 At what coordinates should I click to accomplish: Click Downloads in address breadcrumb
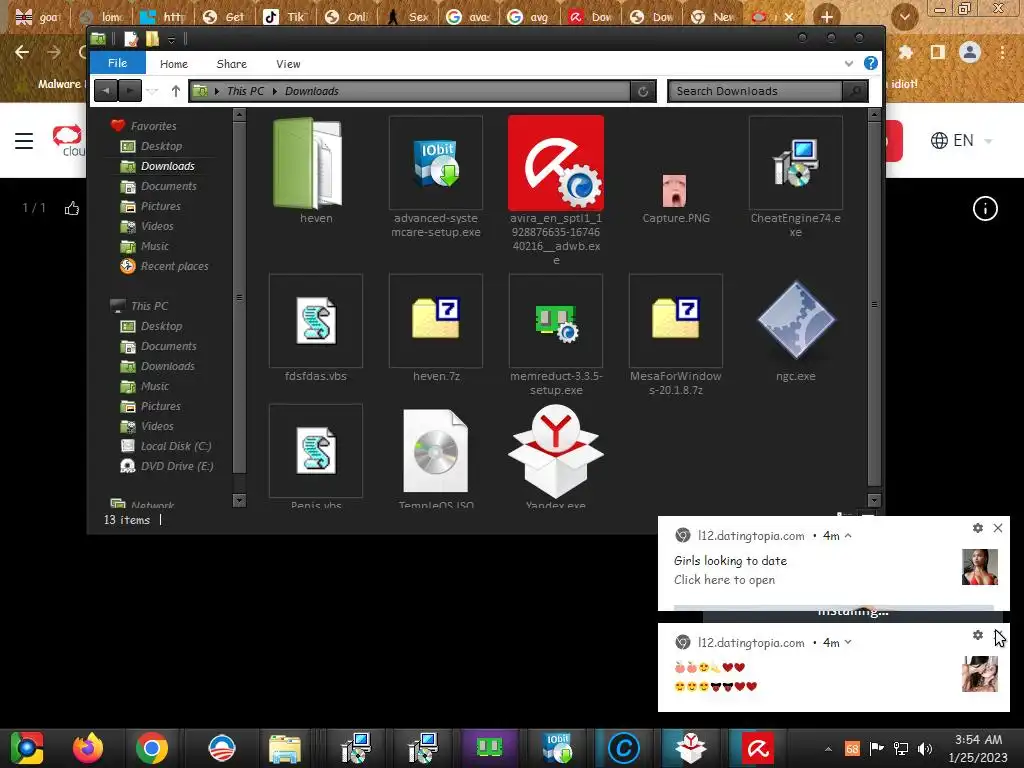(x=312, y=91)
